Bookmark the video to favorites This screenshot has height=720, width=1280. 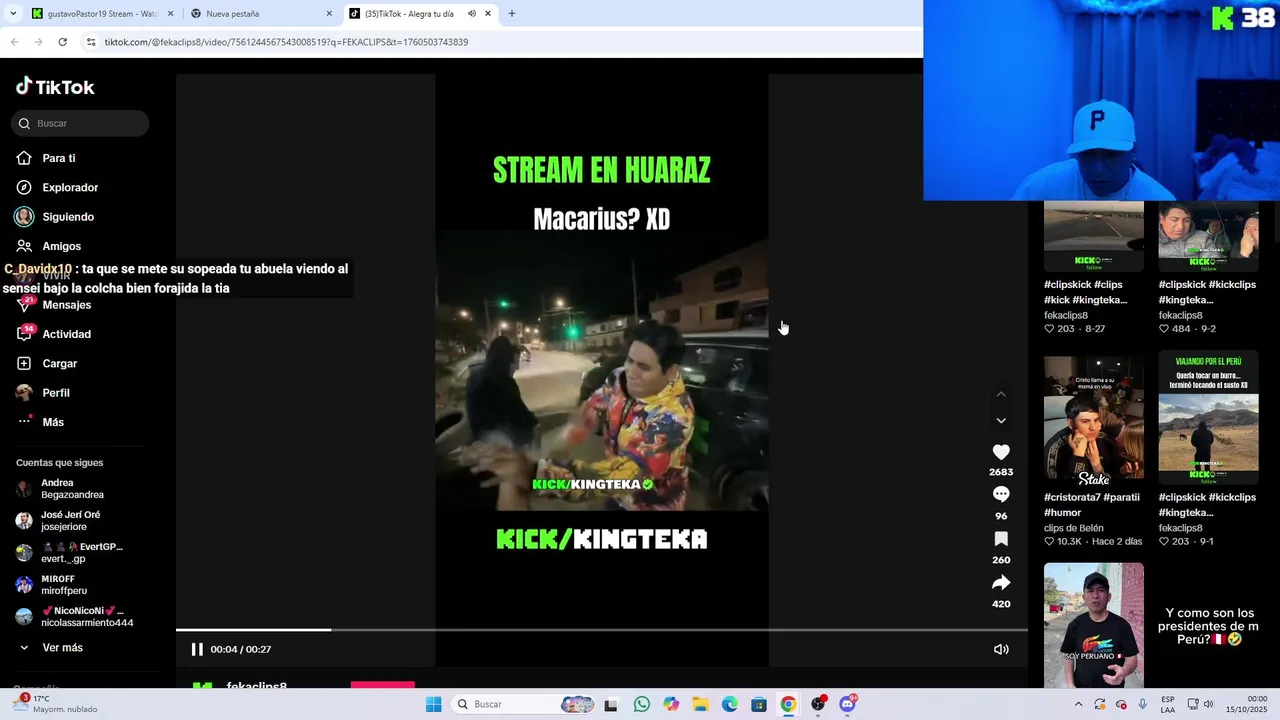pos(1001,539)
